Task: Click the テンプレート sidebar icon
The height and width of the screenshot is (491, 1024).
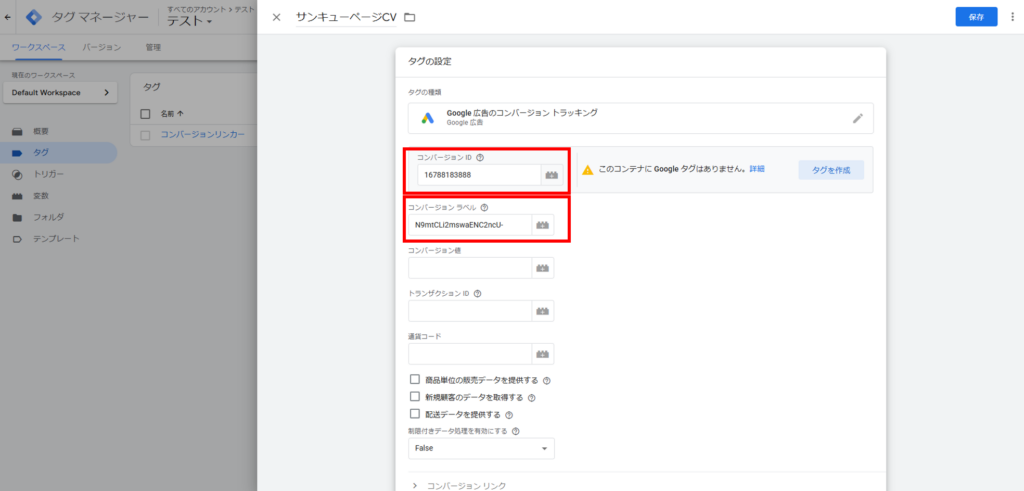Action: [18, 239]
